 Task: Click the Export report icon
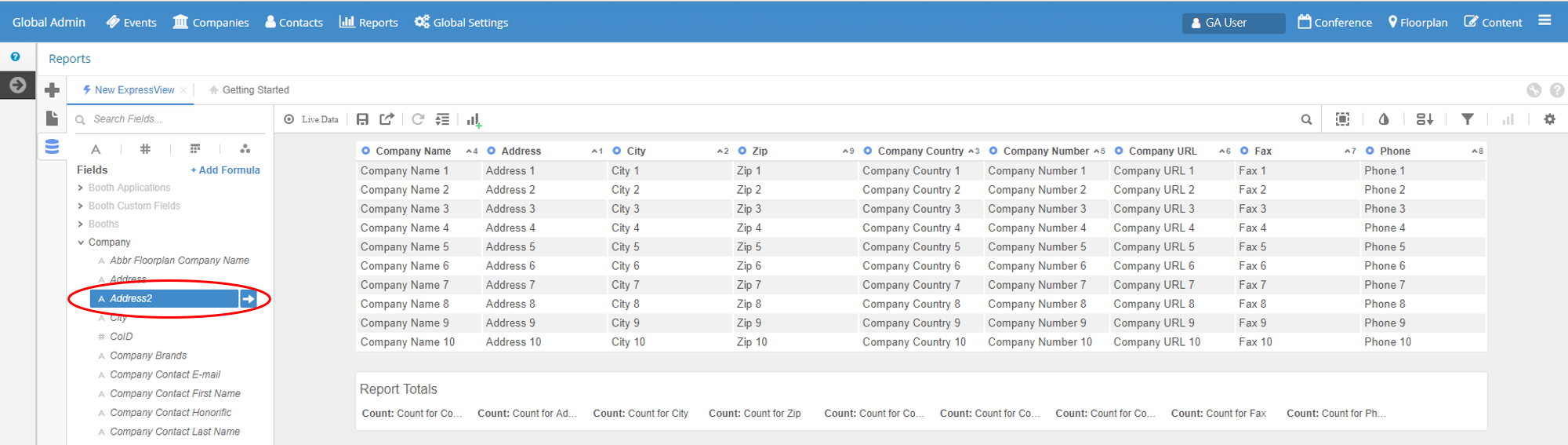click(x=387, y=119)
